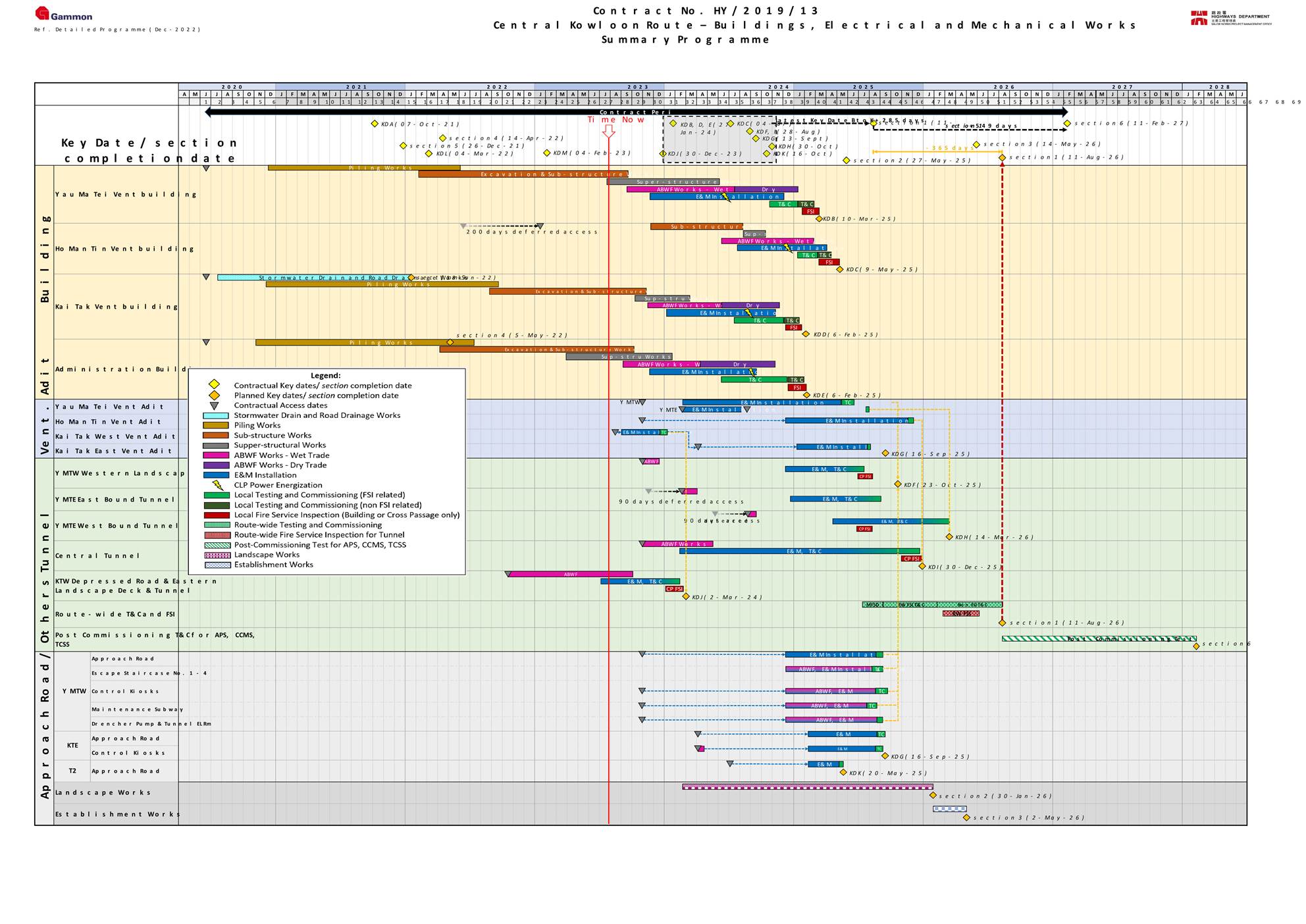1306x924 pixels.
Task: Click the Time Now arrow marker
Action: tap(609, 132)
